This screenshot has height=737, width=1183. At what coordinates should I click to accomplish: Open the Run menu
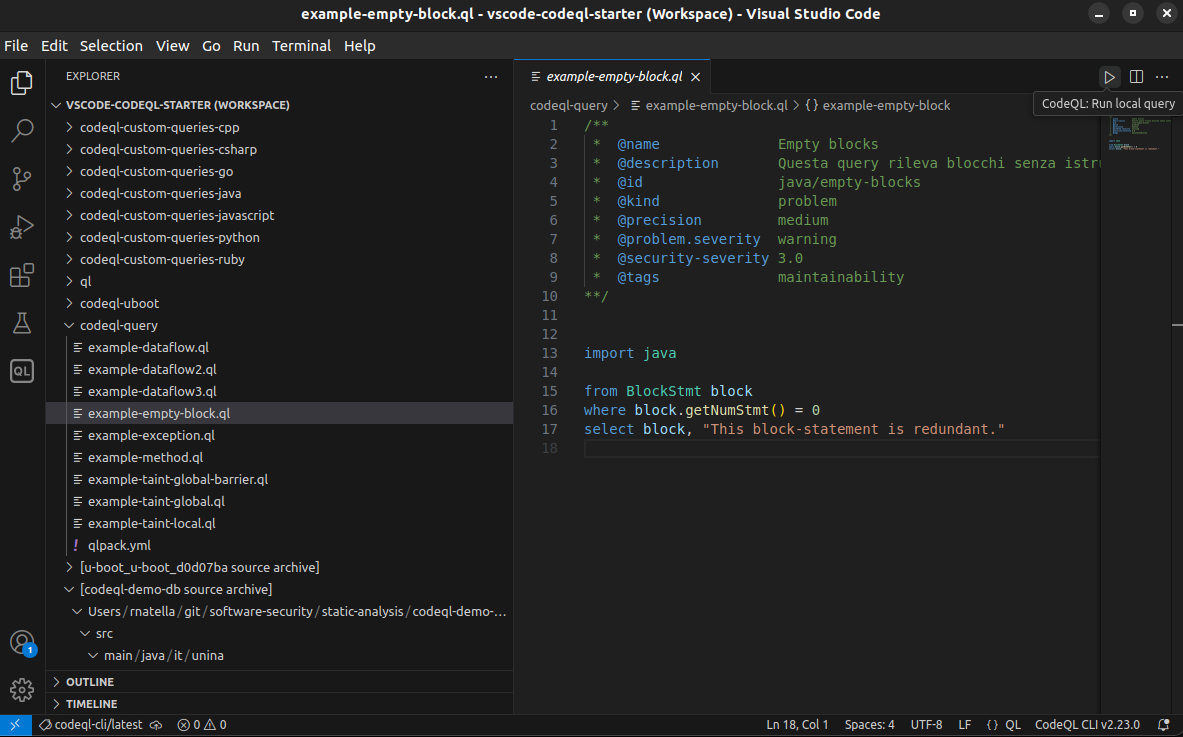pos(246,46)
